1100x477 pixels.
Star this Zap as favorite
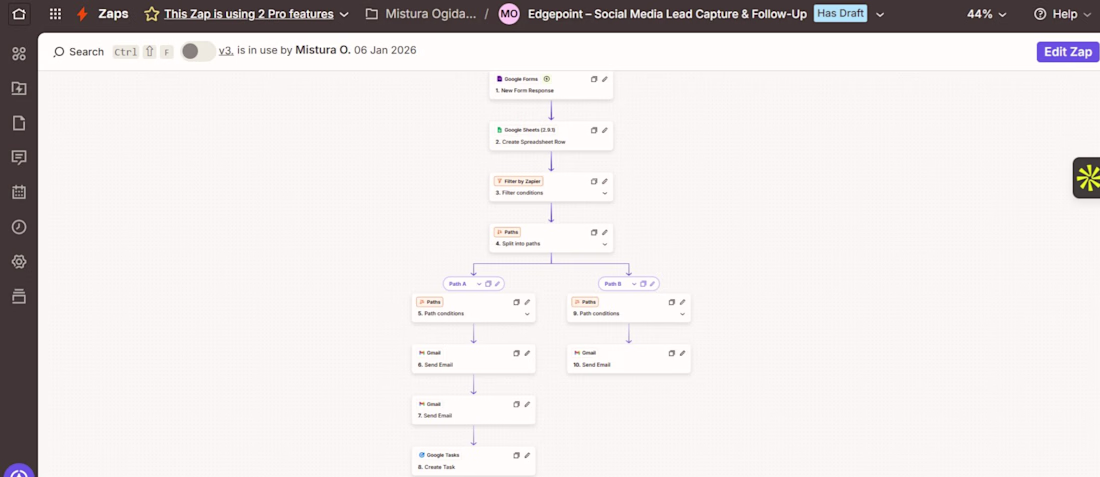[x=151, y=14]
